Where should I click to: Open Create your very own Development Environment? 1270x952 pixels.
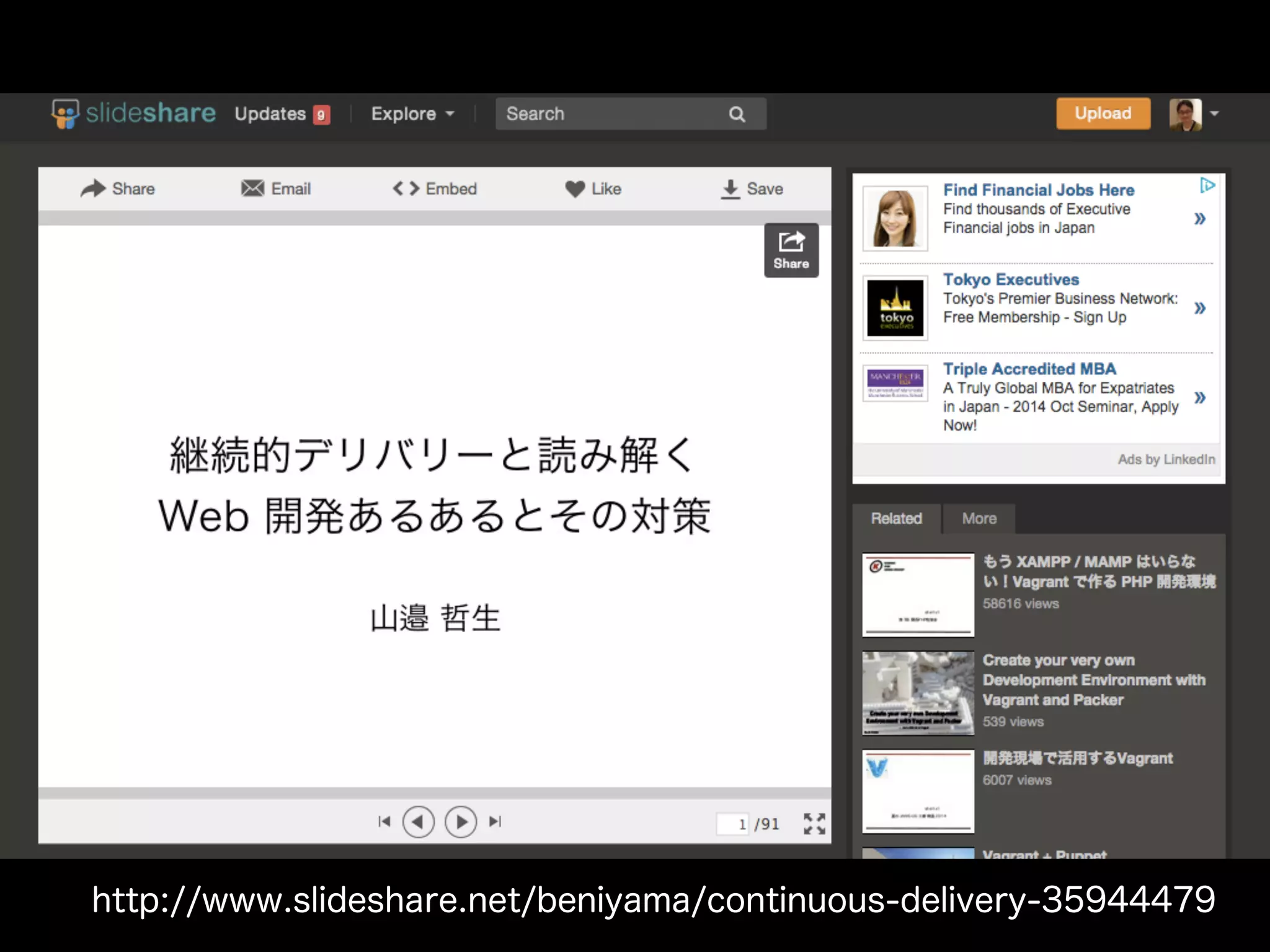(1094, 680)
